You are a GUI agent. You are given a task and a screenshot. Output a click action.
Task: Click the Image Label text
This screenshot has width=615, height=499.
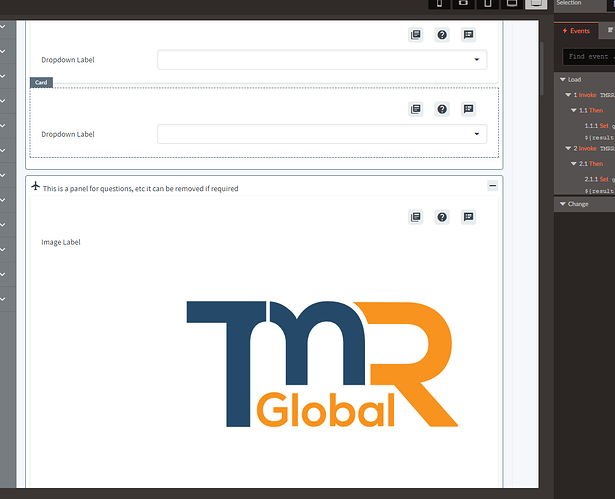point(61,242)
